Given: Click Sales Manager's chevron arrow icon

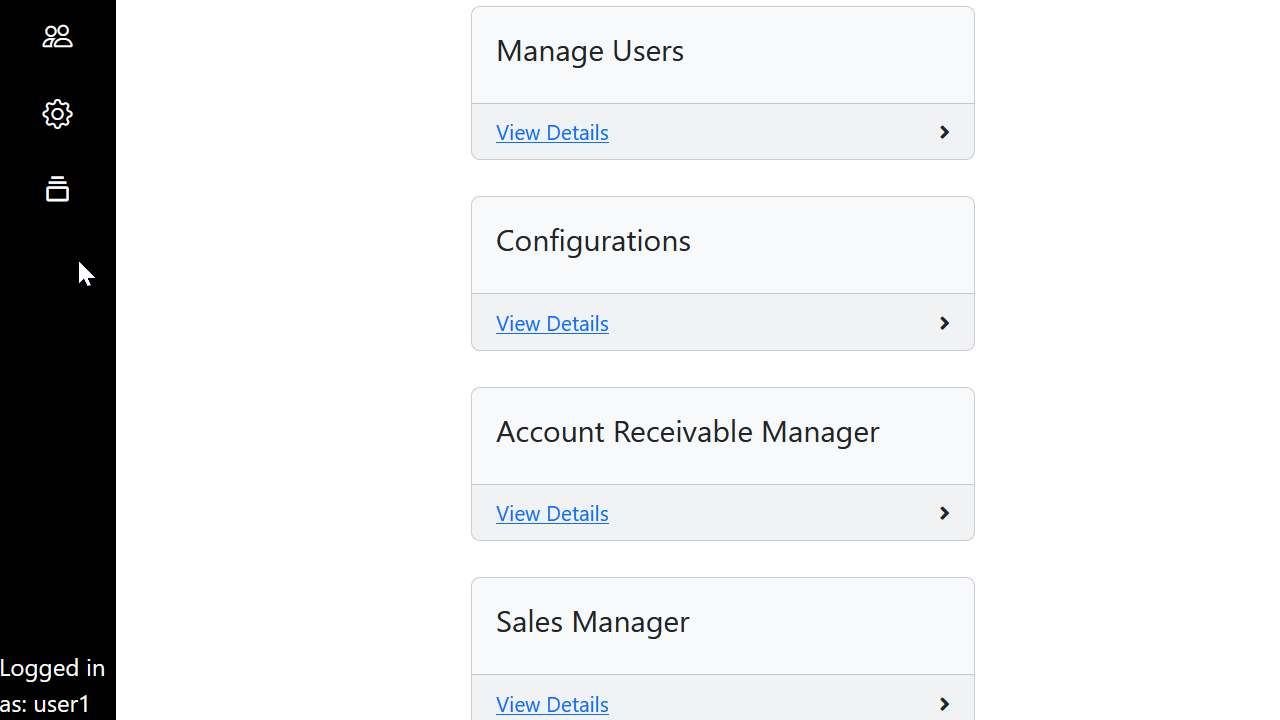Looking at the screenshot, I should (943, 704).
